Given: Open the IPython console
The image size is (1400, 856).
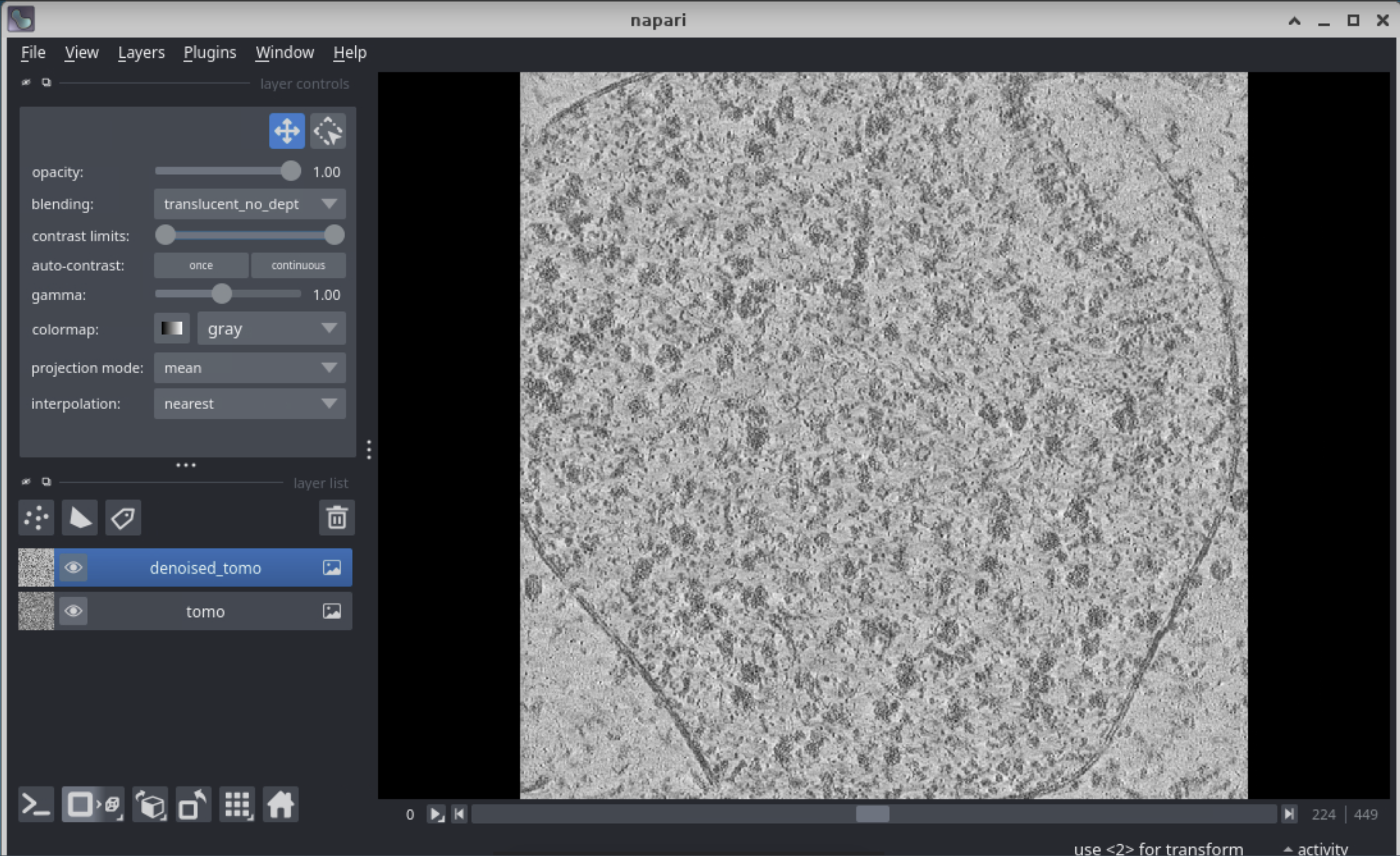Looking at the screenshot, I should (36, 804).
